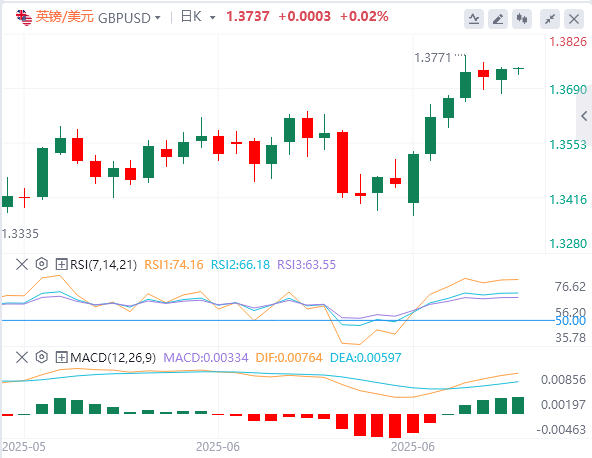
Task: Click the RSI(7,14,21) label
Action: [103, 264]
